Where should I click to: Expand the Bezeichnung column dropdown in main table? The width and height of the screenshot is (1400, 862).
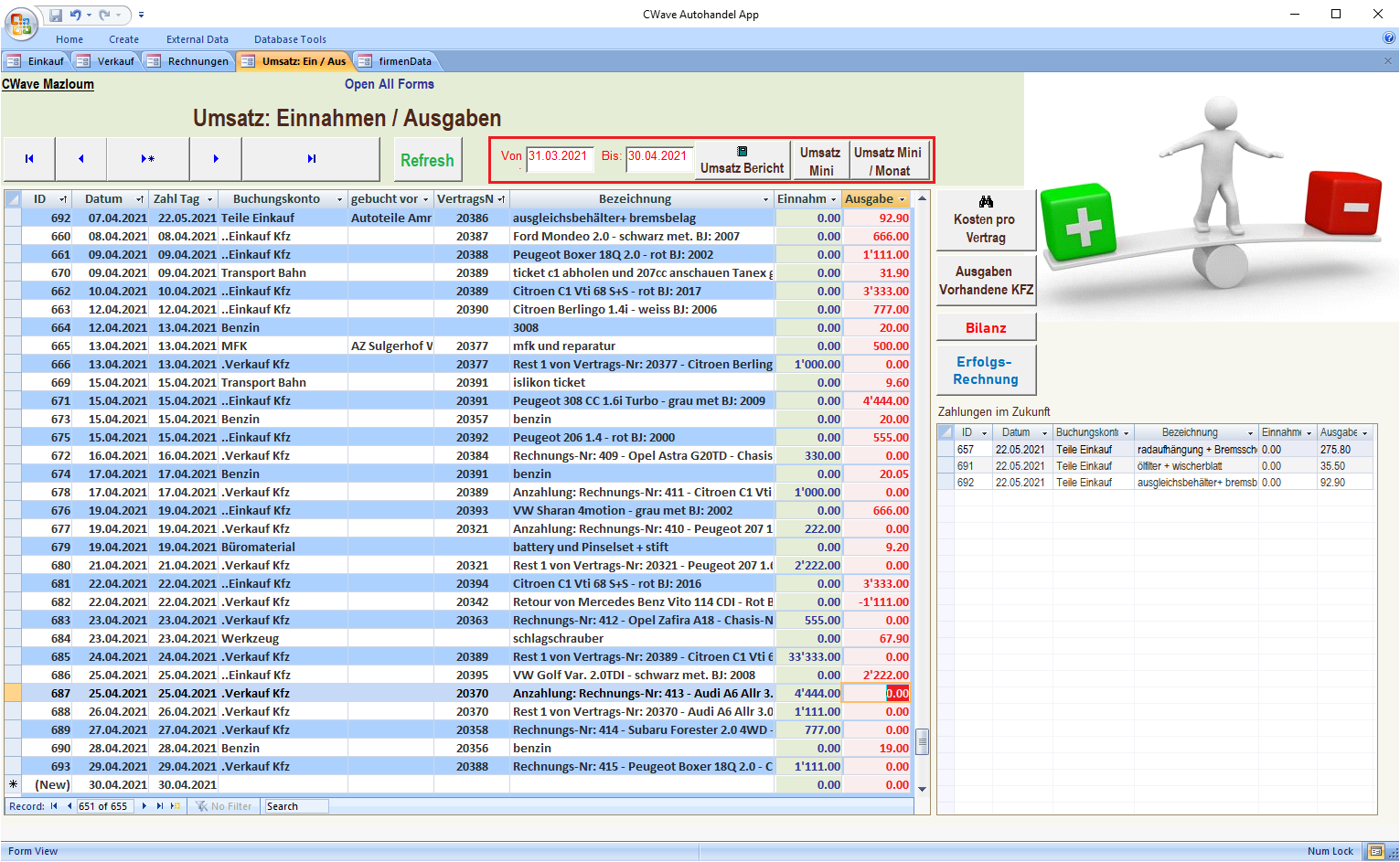(x=765, y=199)
